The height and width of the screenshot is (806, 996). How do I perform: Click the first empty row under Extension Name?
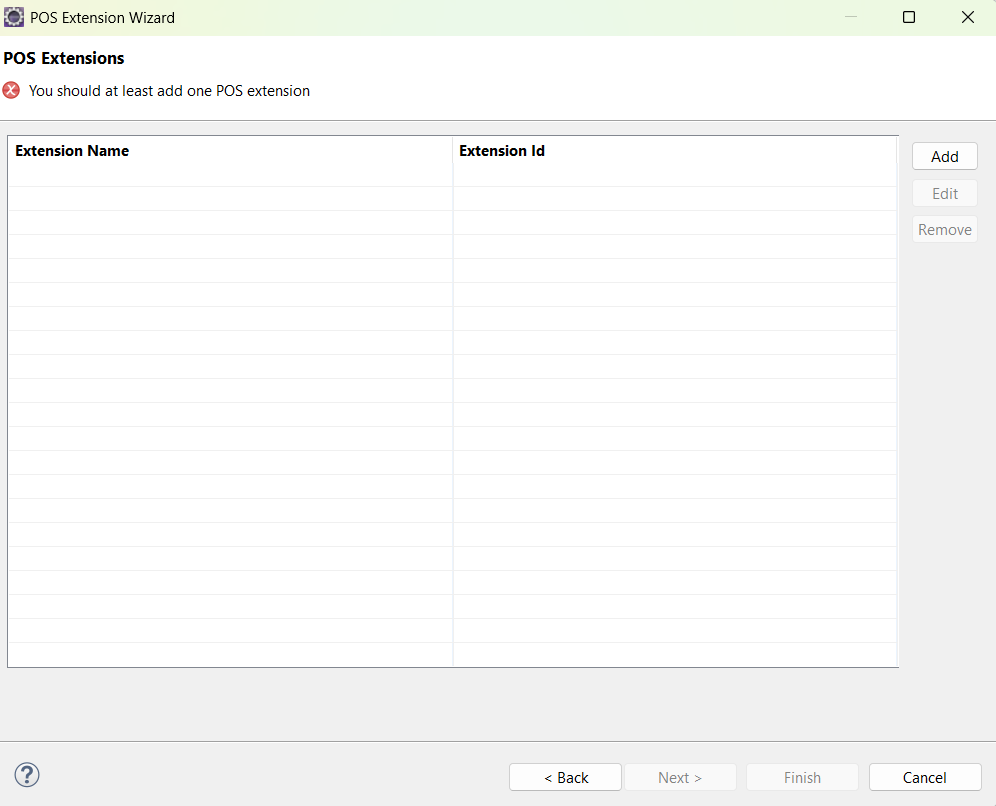(230, 198)
